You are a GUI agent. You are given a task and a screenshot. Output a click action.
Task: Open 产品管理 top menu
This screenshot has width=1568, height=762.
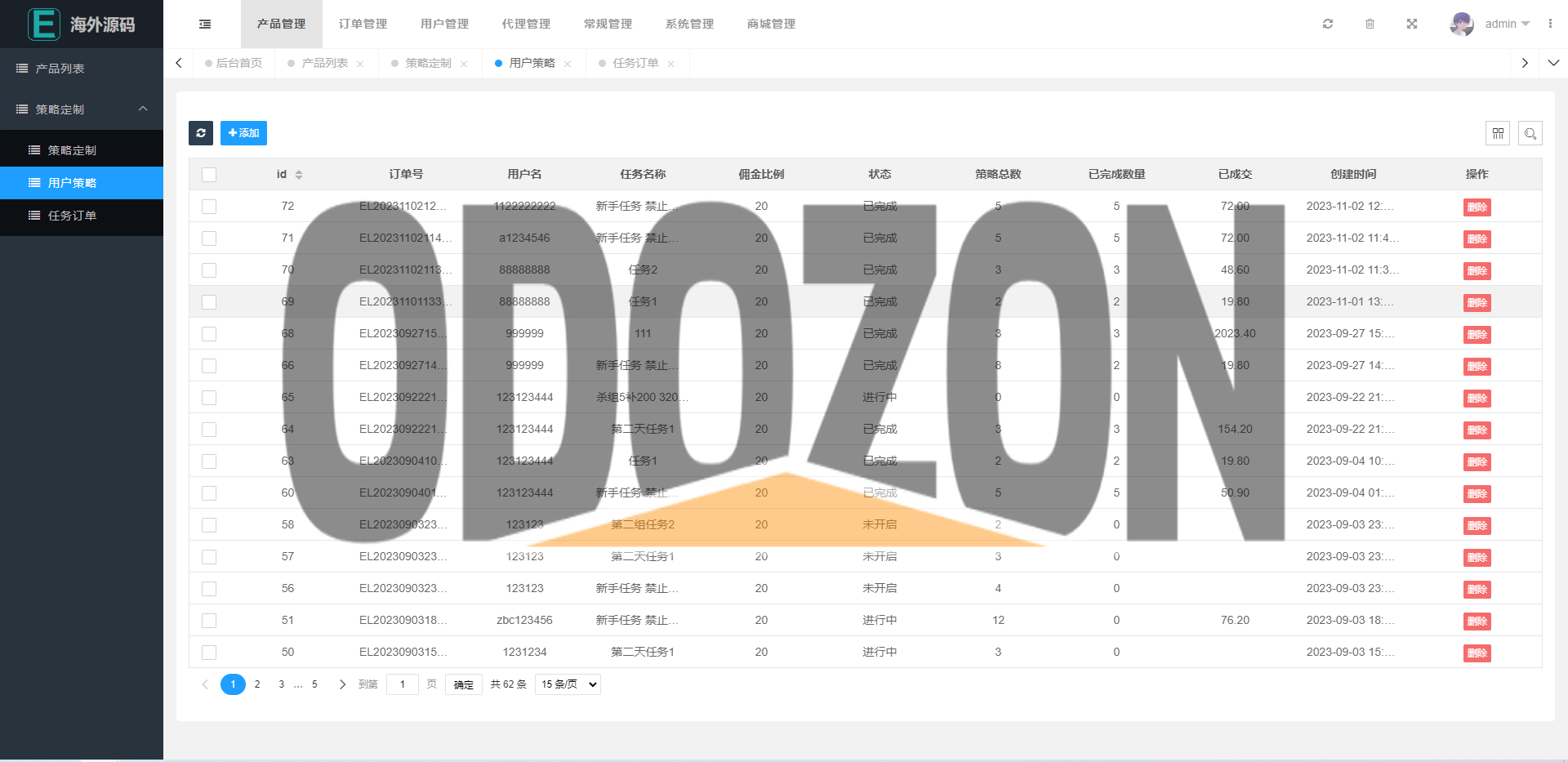[281, 25]
